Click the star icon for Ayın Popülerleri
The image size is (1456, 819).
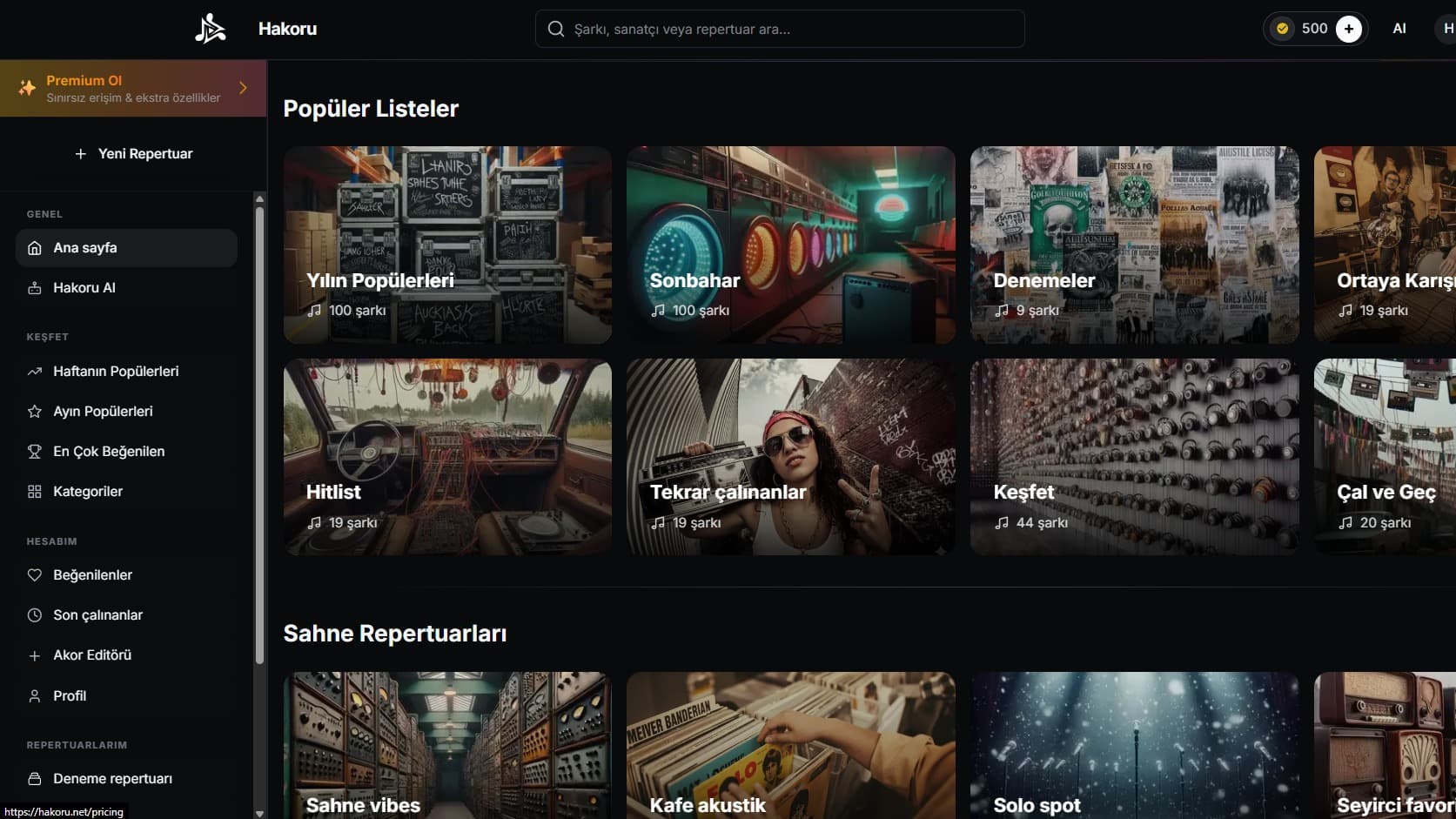point(35,412)
